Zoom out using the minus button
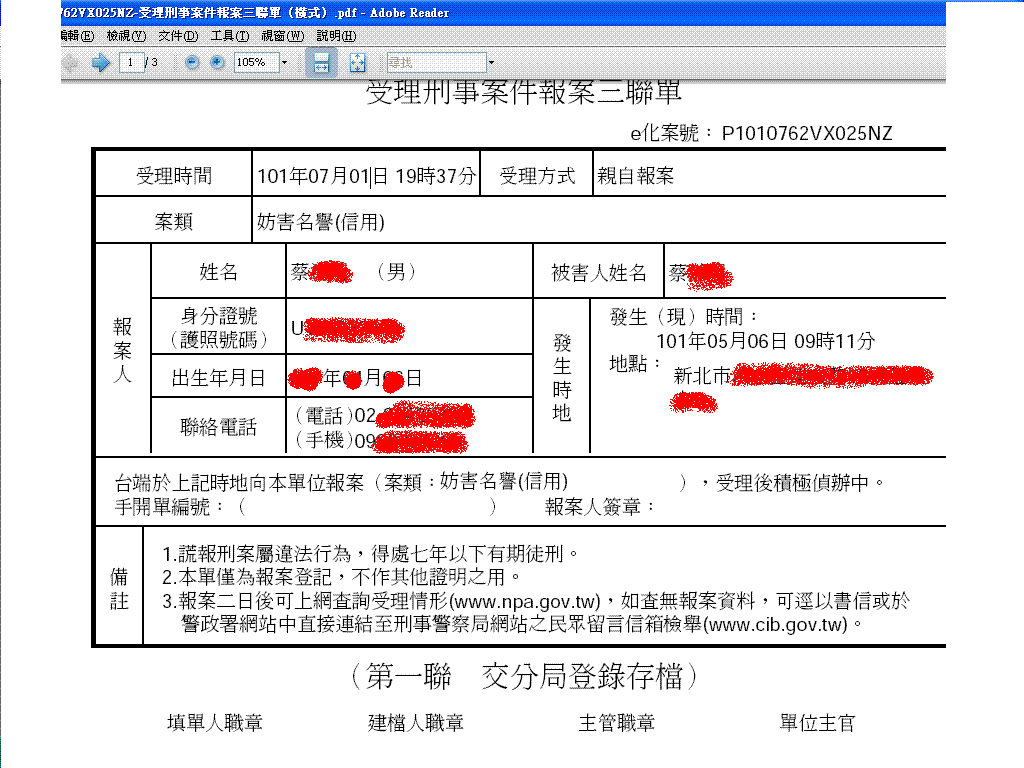Viewport: 1024px width, 768px height. pos(191,63)
